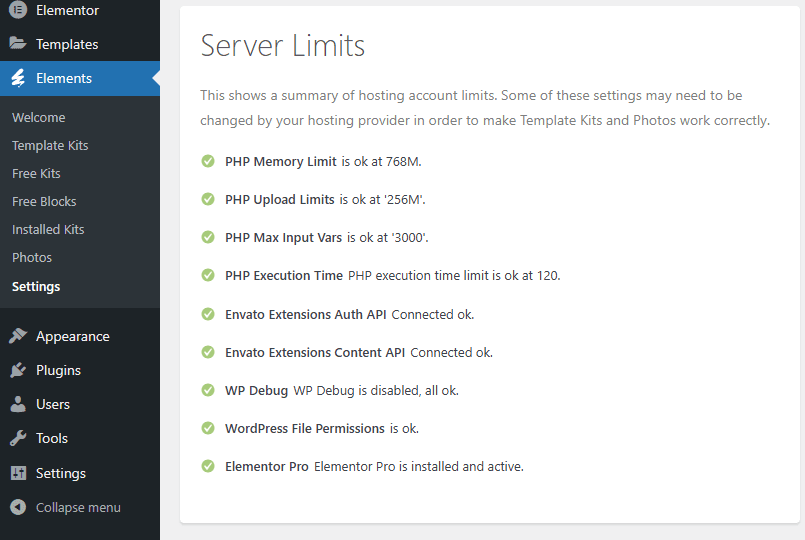
Task: Click the Appearance paintbrush icon
Action: coord(18,336)
